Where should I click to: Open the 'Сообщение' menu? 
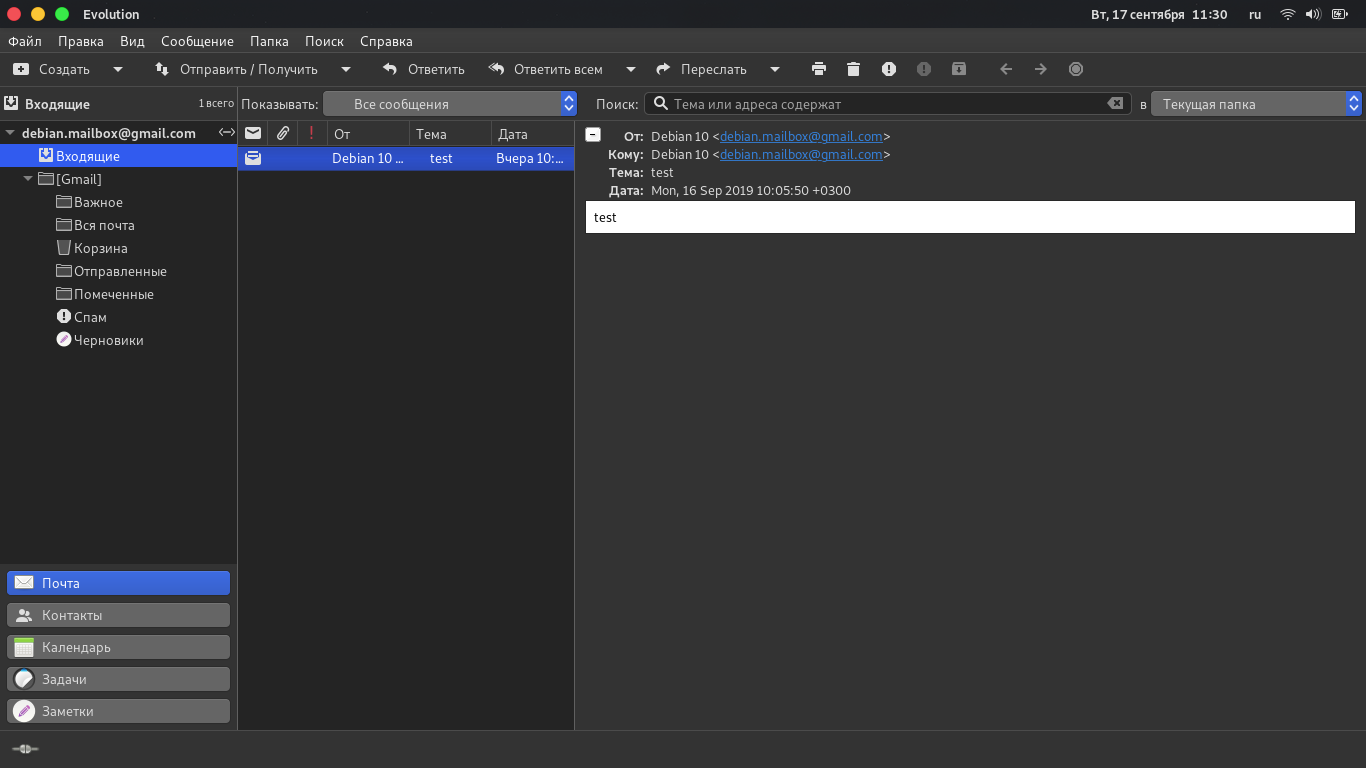click(197, 41)
